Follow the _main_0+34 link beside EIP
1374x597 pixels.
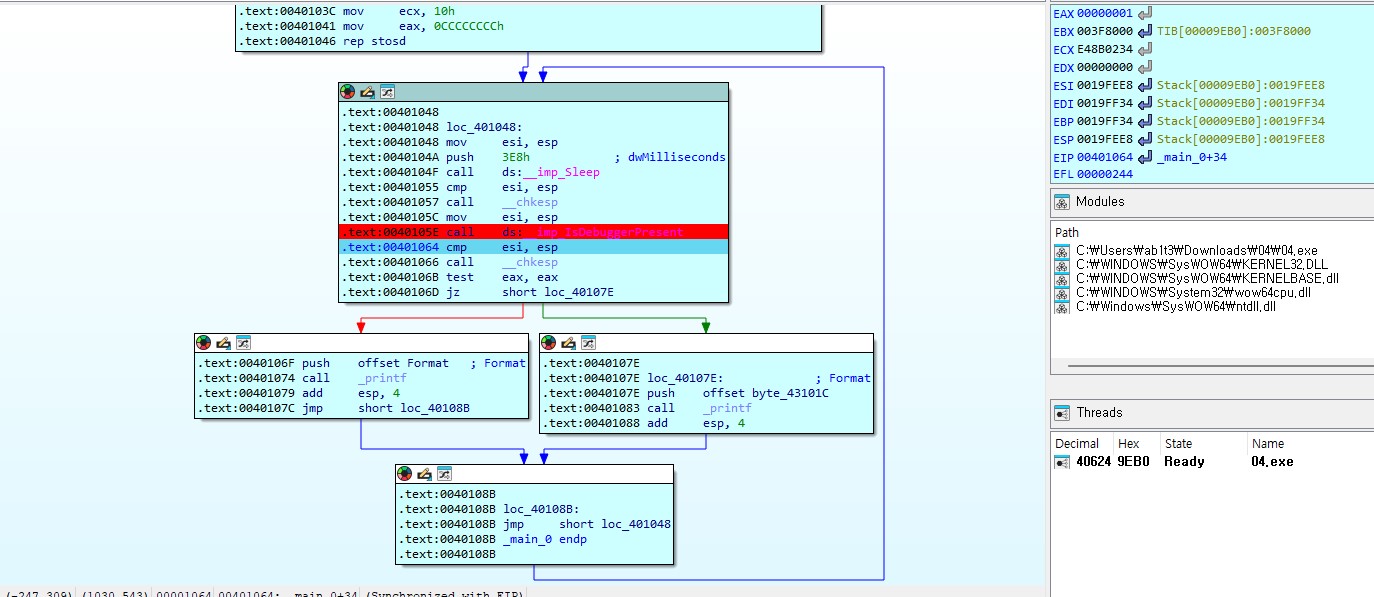tap(1190, 157)
